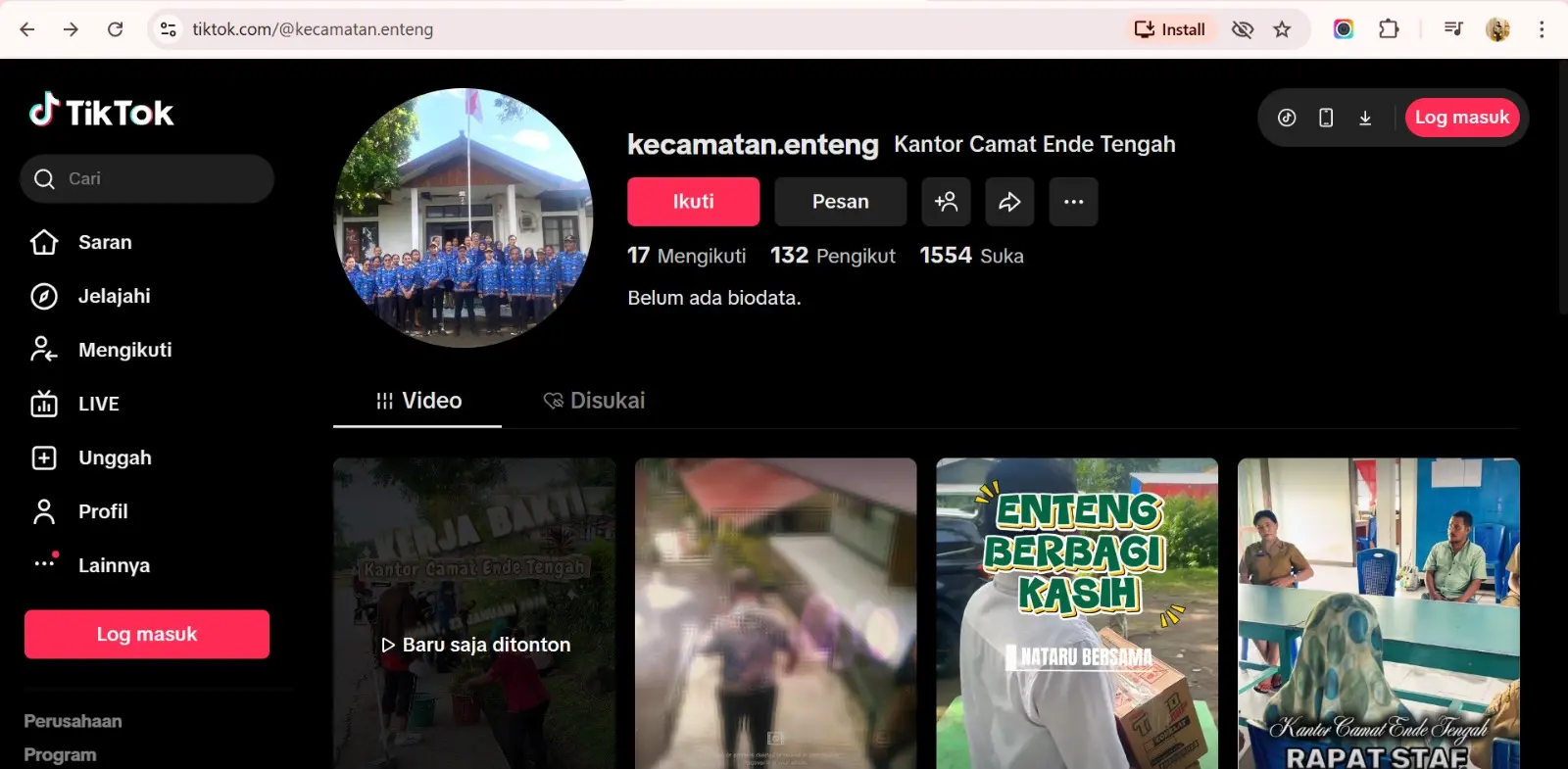The height and width of the screenshot is (769, 1568).
Task: Open the blurred second video thumbnail
Action: pos(775,613)
